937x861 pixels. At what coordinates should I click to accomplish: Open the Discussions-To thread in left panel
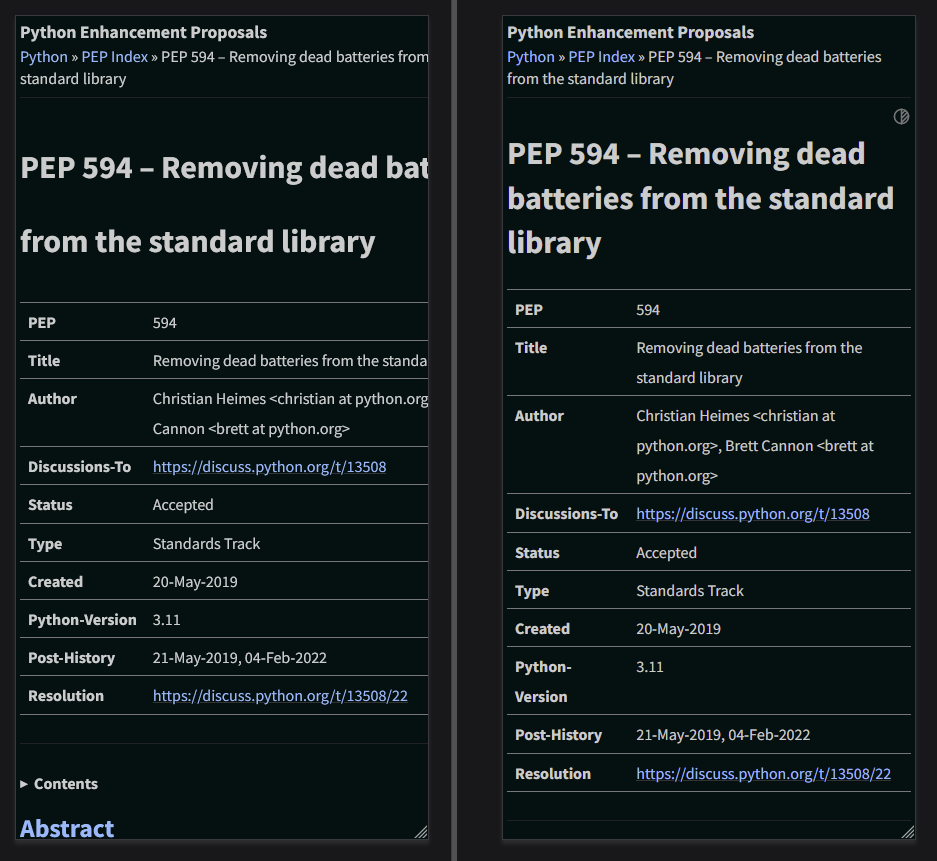point(268,466)
